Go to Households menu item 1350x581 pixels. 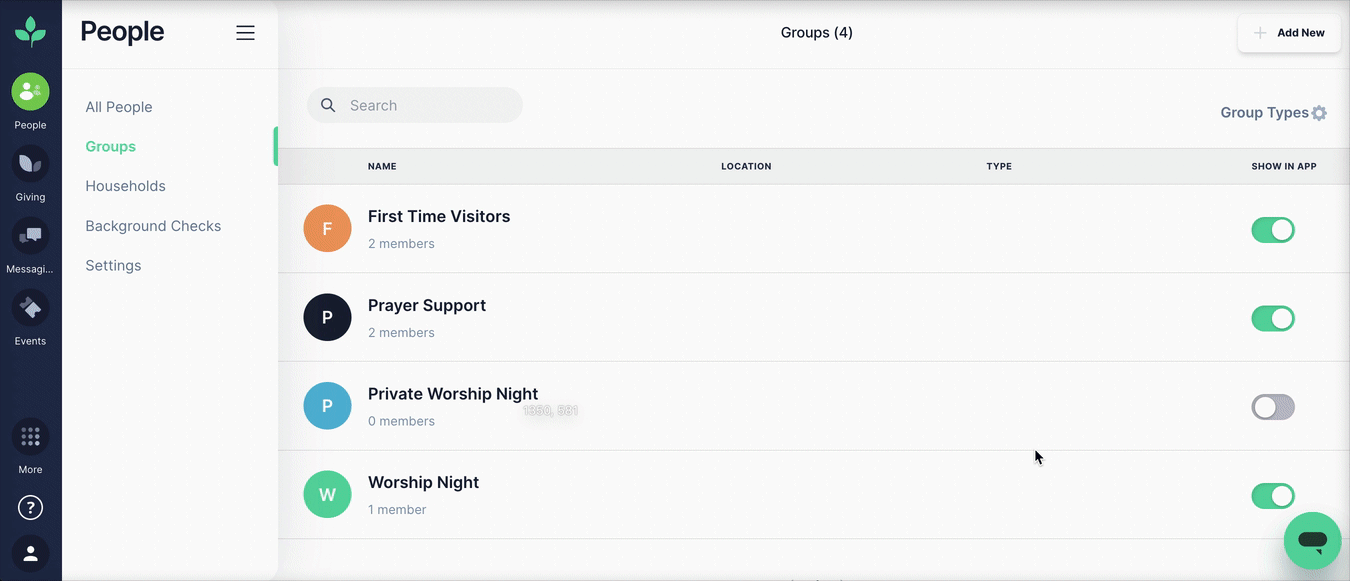point(125,186)
